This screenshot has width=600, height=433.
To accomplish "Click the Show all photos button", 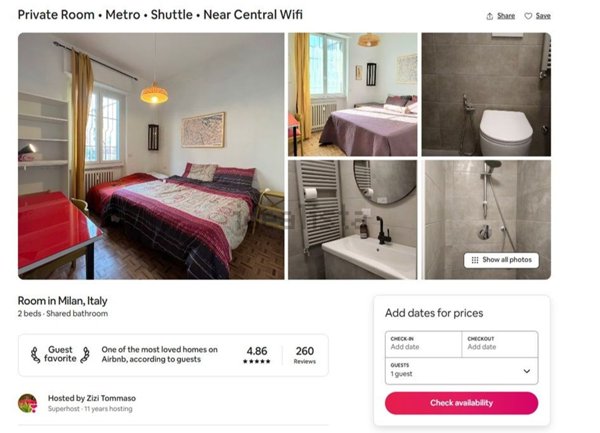I will (x=501, y=260).
